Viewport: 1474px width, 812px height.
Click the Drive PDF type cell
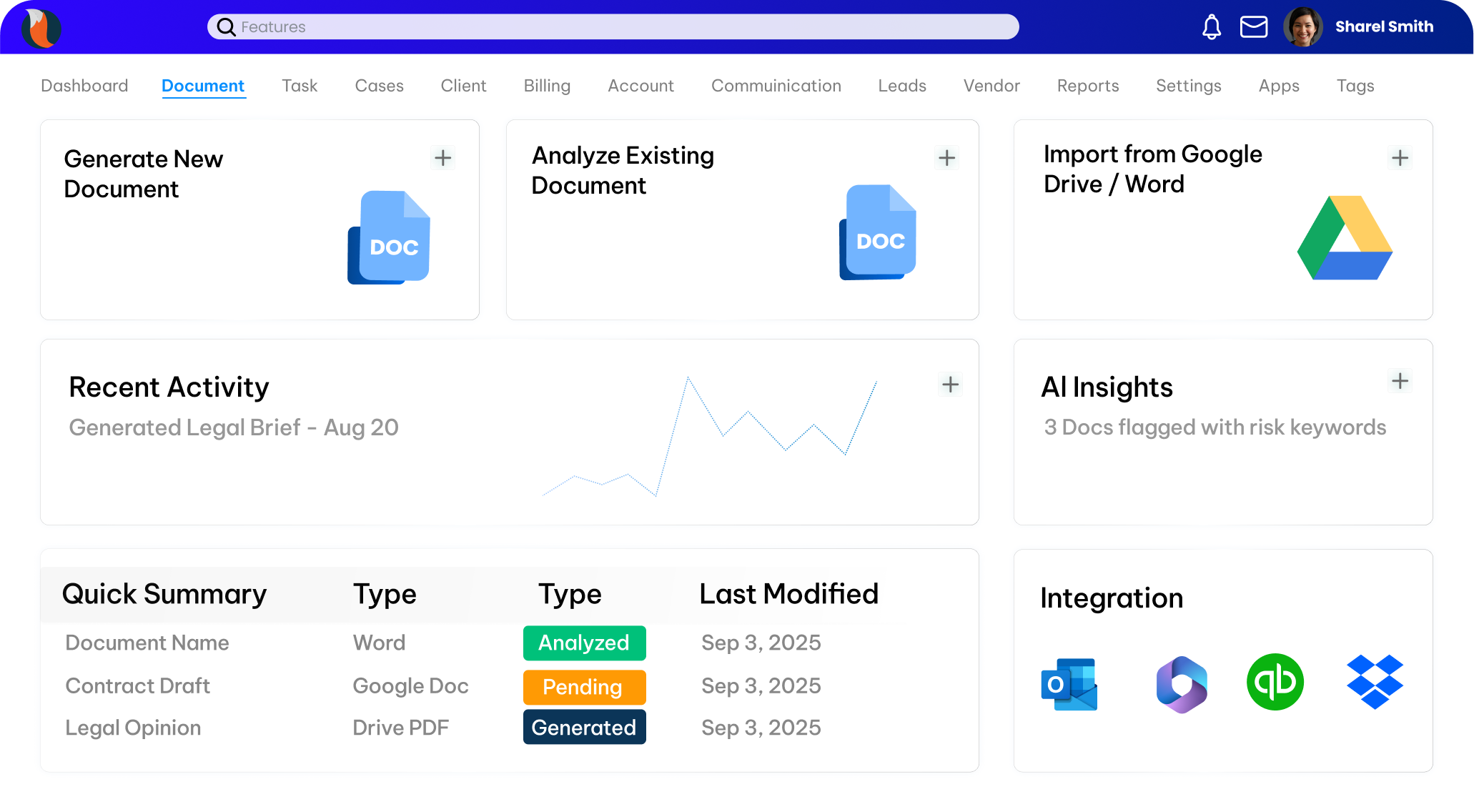pyautogui.click(x=400, y=728)
